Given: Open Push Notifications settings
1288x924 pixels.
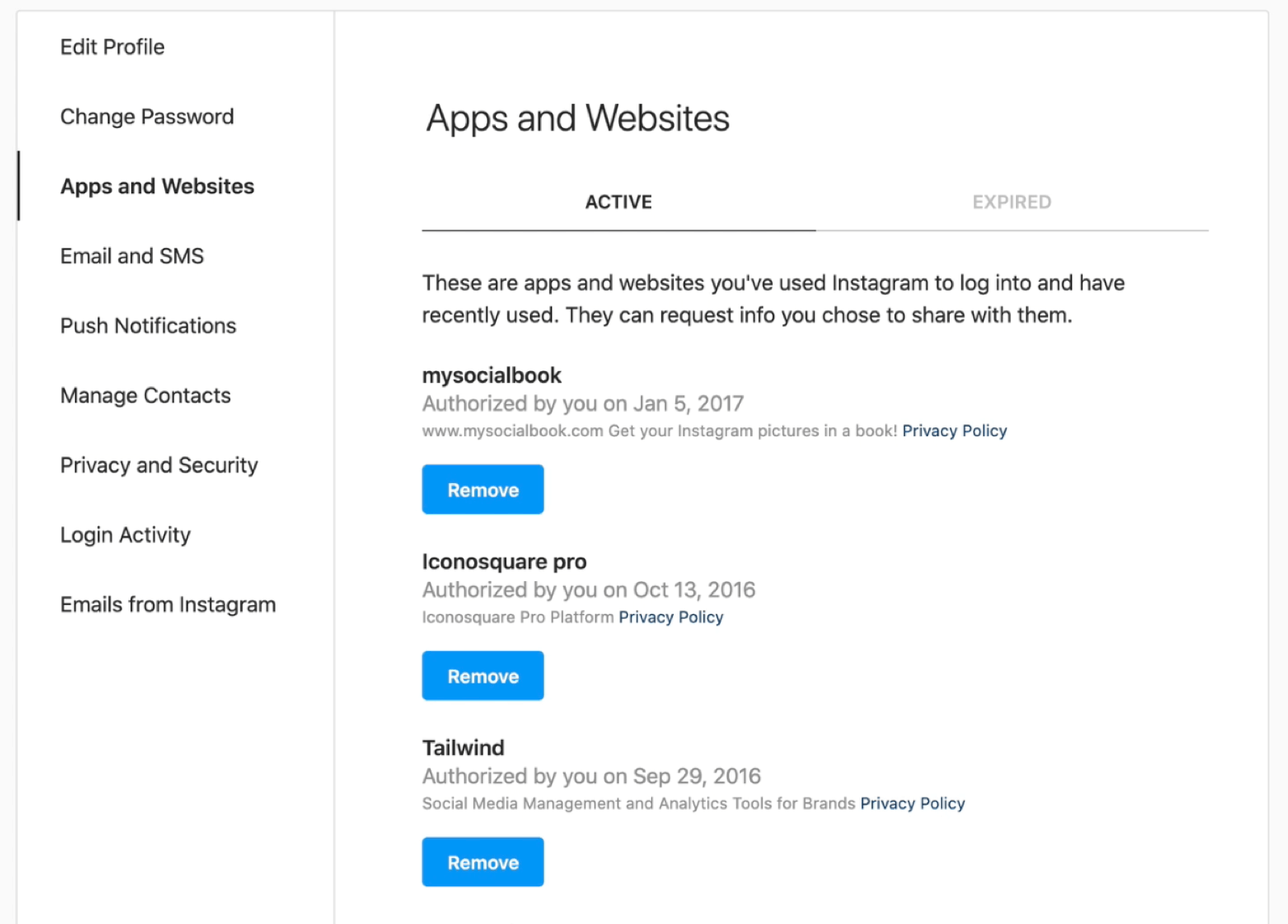Looking at the screenshot, I should click(x=148, y=326).
